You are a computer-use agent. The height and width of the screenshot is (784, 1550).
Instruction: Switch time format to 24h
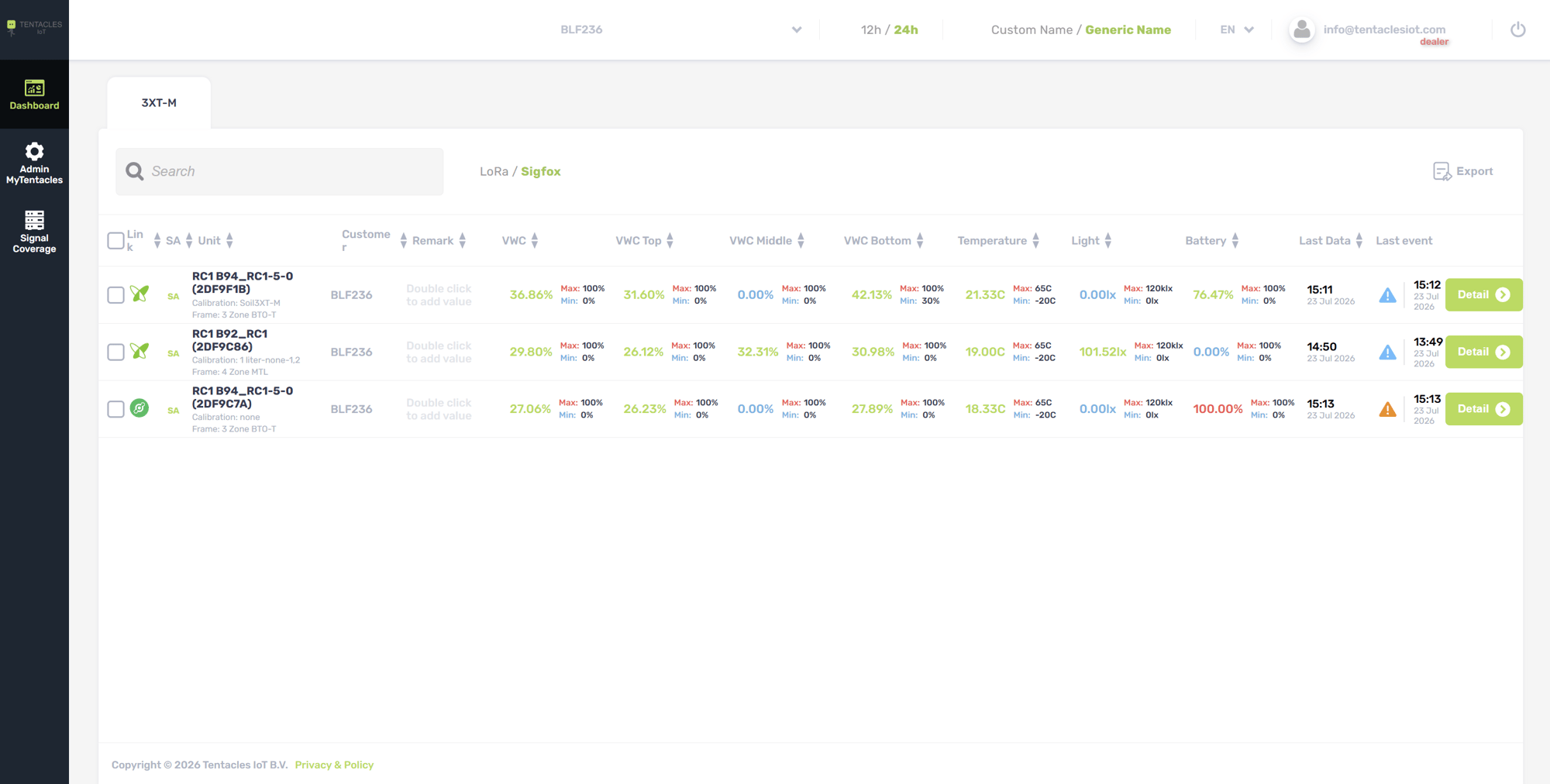[906, 29]
